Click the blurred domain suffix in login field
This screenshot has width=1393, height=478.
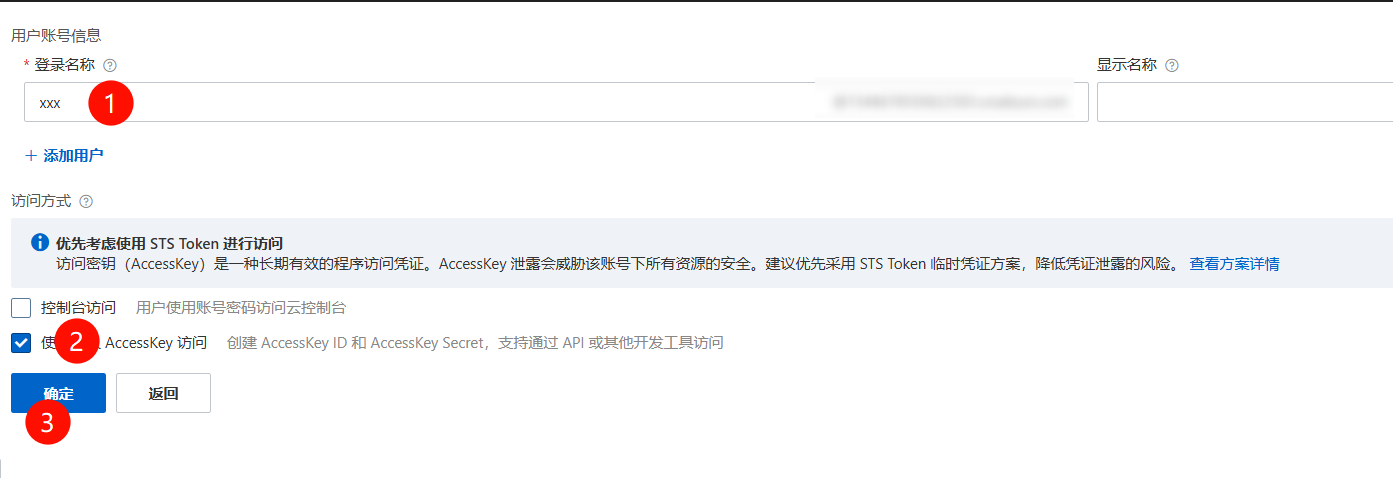pyautogui.click(x=950, y=102)
